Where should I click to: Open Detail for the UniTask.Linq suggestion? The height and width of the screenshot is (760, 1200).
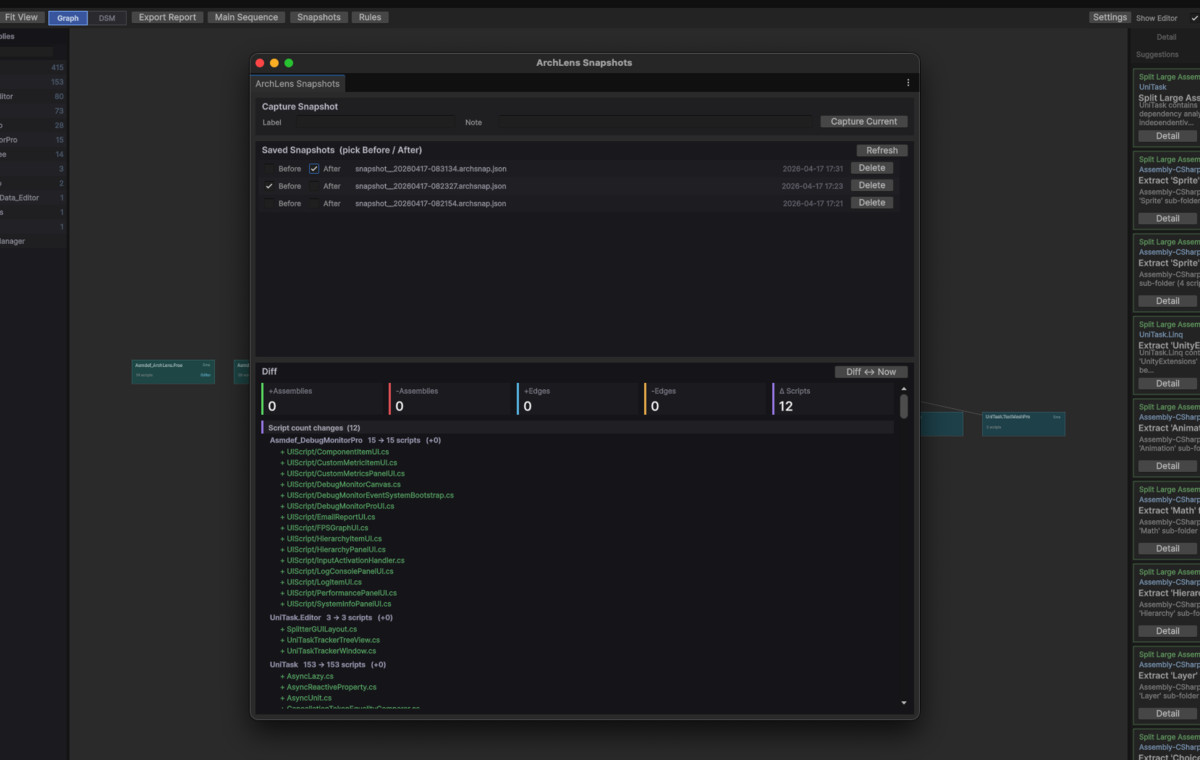tap(1168, 383)
